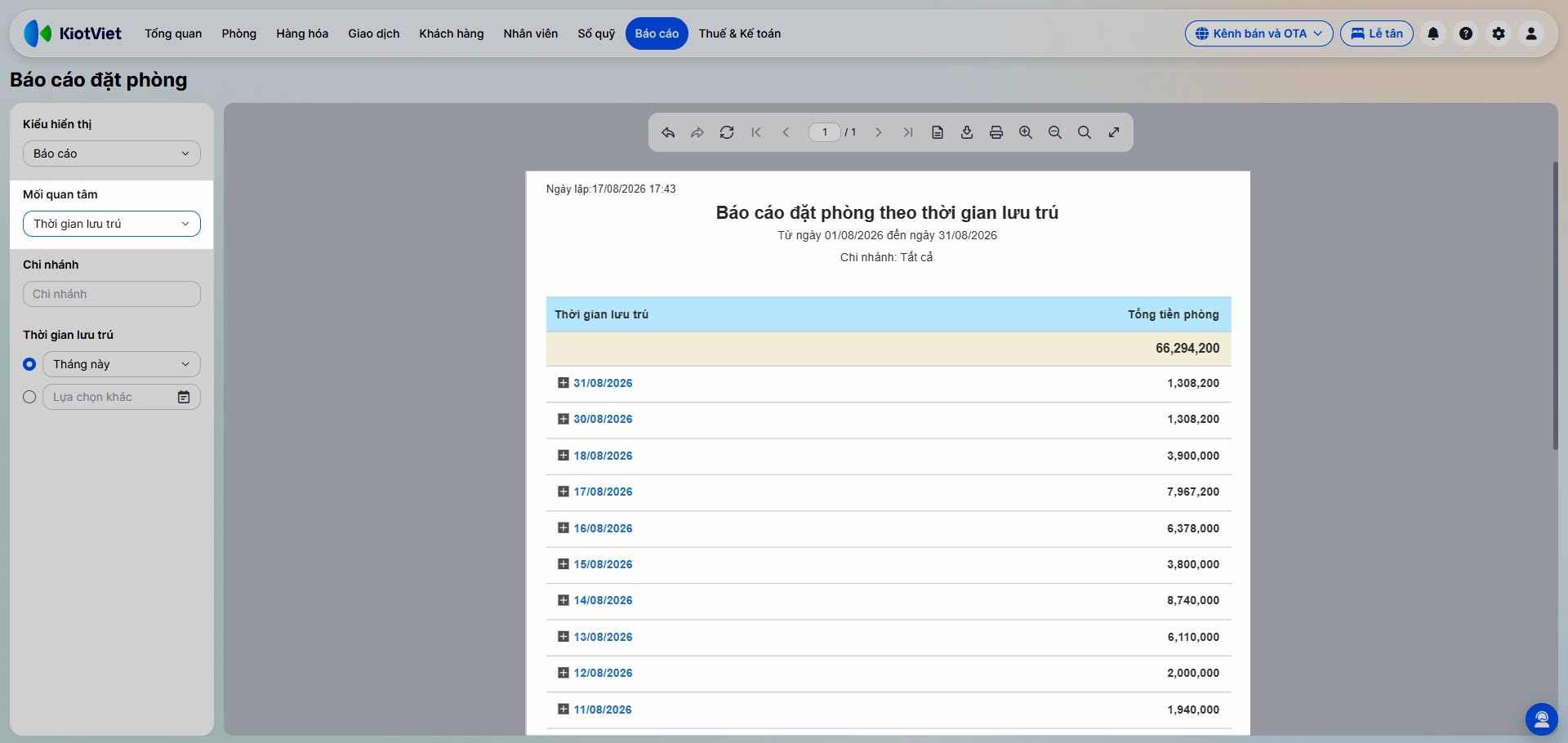Go to the next report page
The height and width of the screenshot is (743, 1568).
879,132
